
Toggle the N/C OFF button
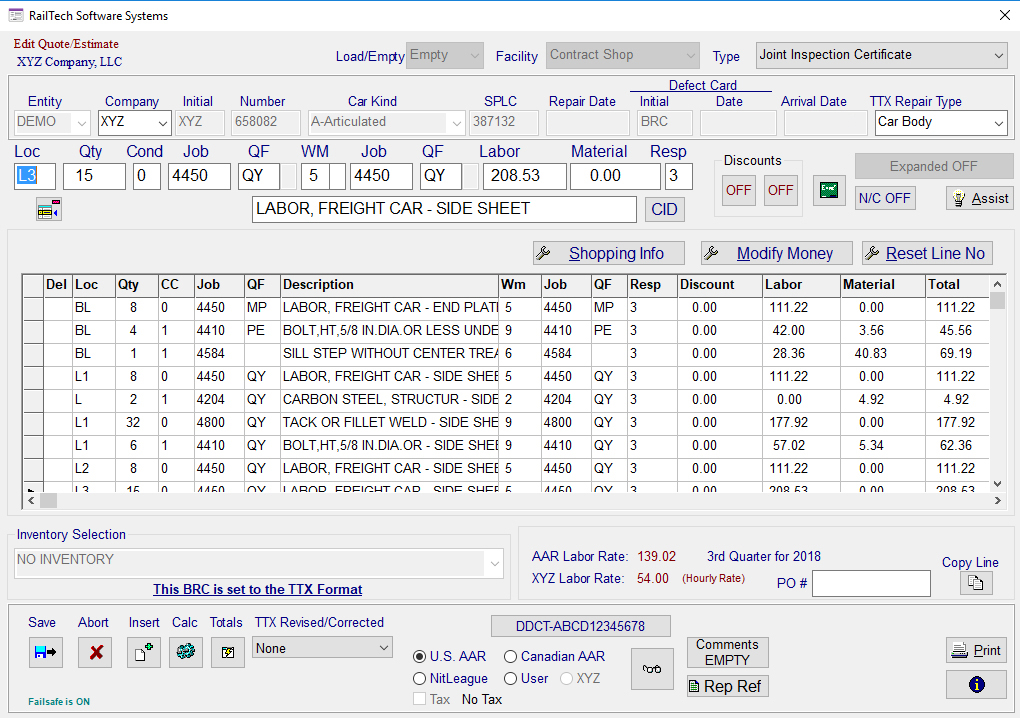point(885,198)
